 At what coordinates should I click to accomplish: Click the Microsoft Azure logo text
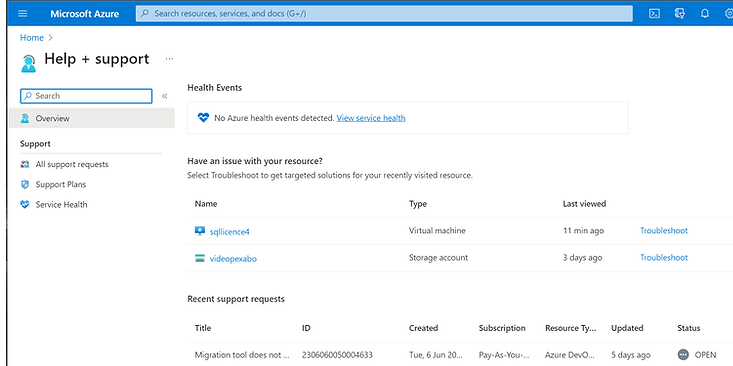85,14
